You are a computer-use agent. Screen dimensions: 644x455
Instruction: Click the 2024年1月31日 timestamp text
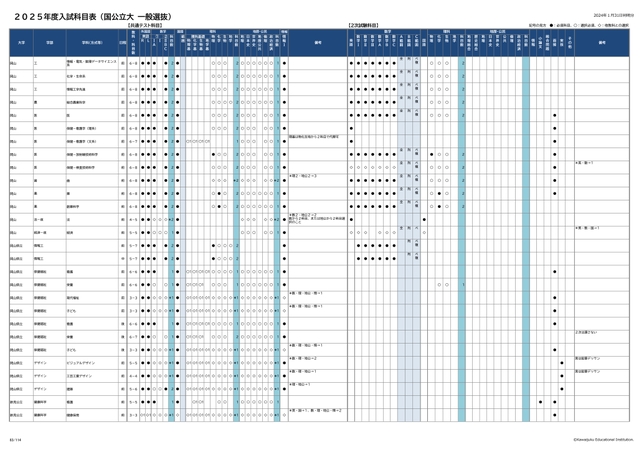(606, 15)
